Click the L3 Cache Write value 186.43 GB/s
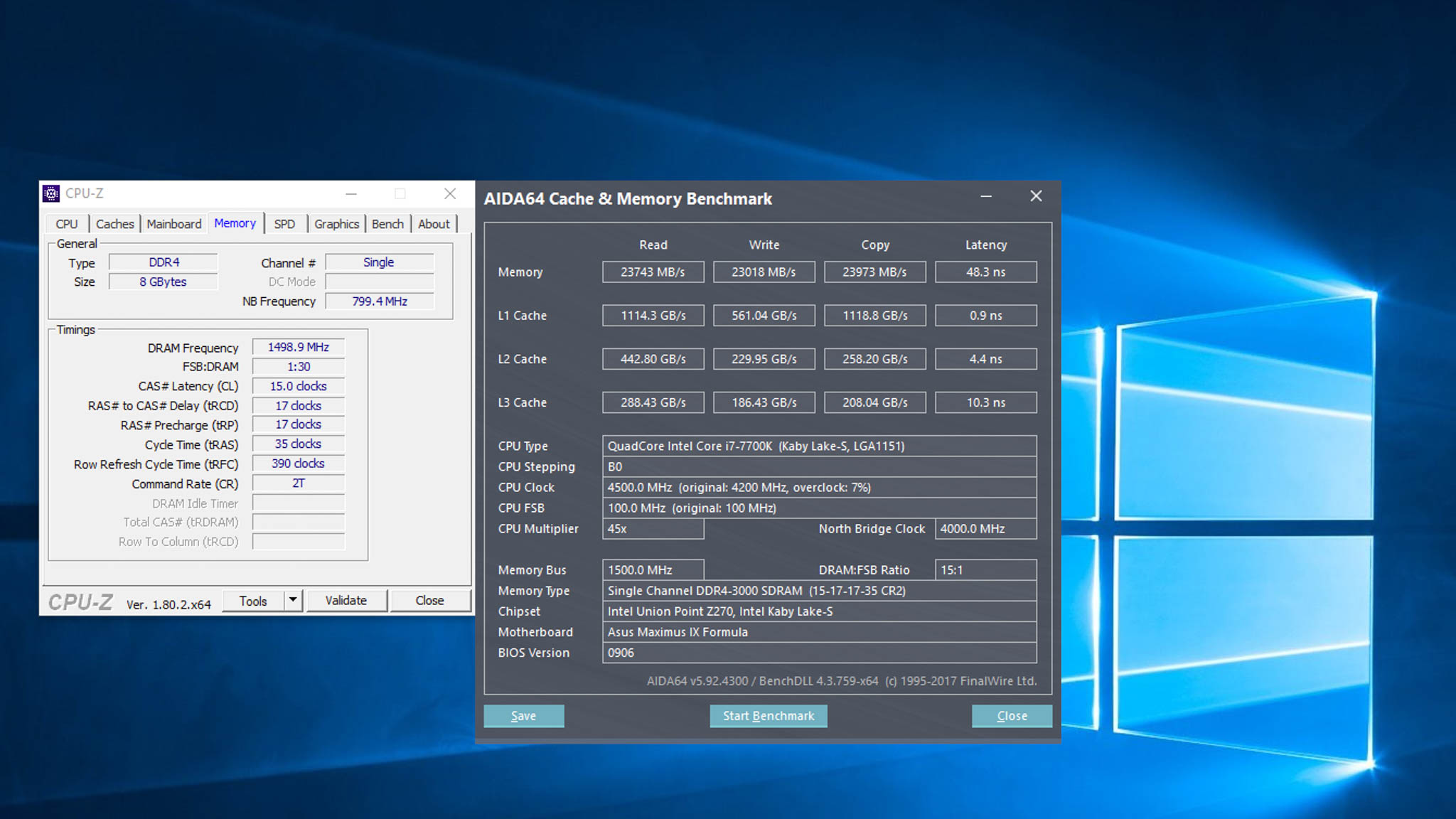Screen dimensions: 1456x819 (764, 402)
